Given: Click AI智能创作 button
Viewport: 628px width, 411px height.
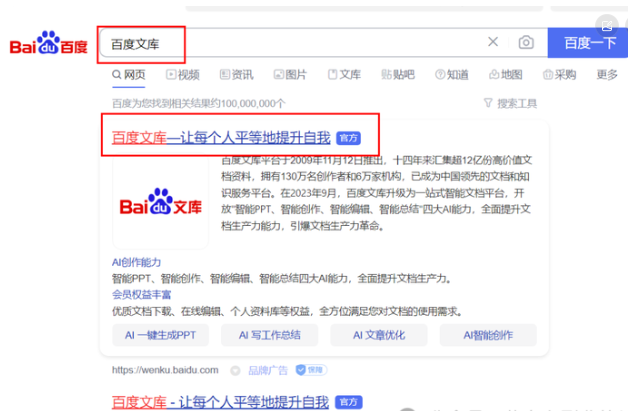Looking at the screenshot, I should pyautogui.click(x=488, y=335).
